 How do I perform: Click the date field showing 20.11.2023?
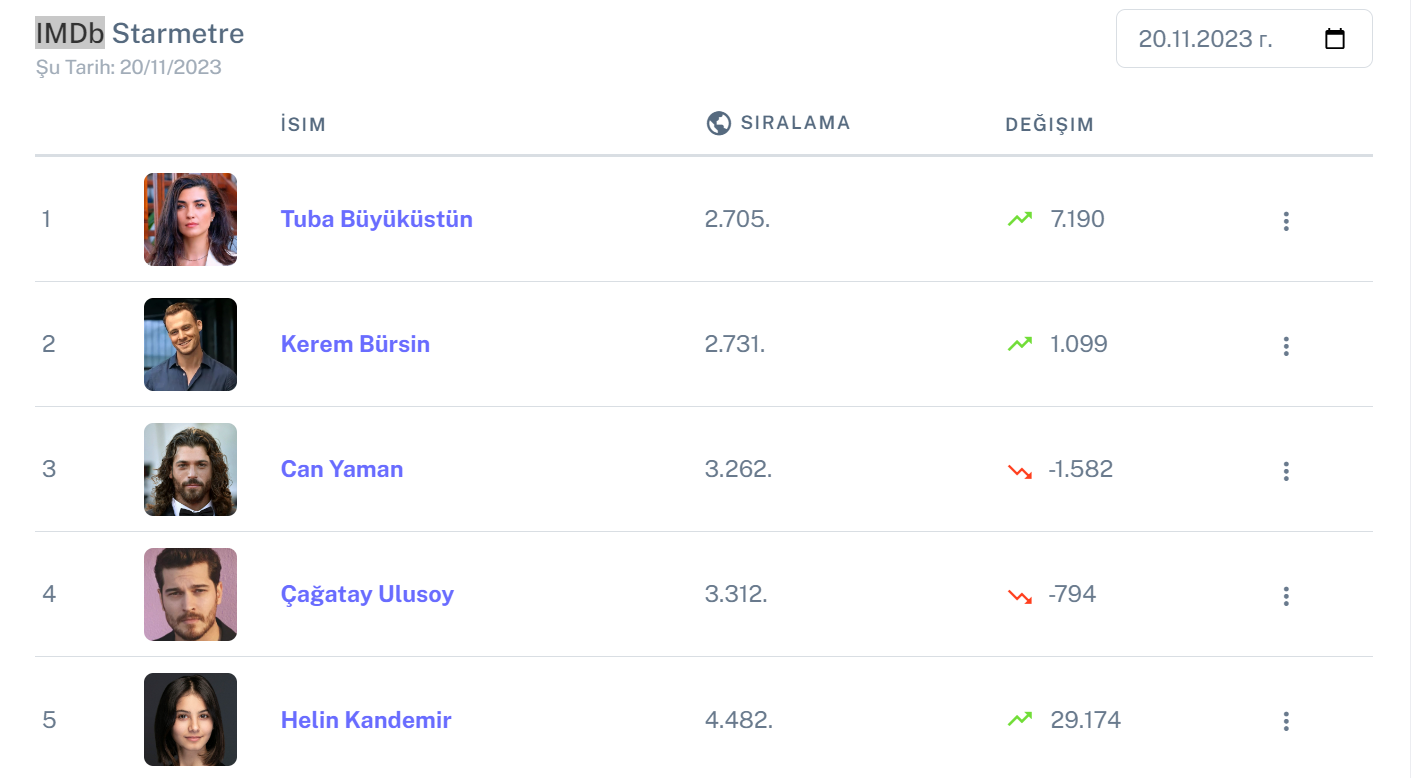click(x=1244, y=39)
